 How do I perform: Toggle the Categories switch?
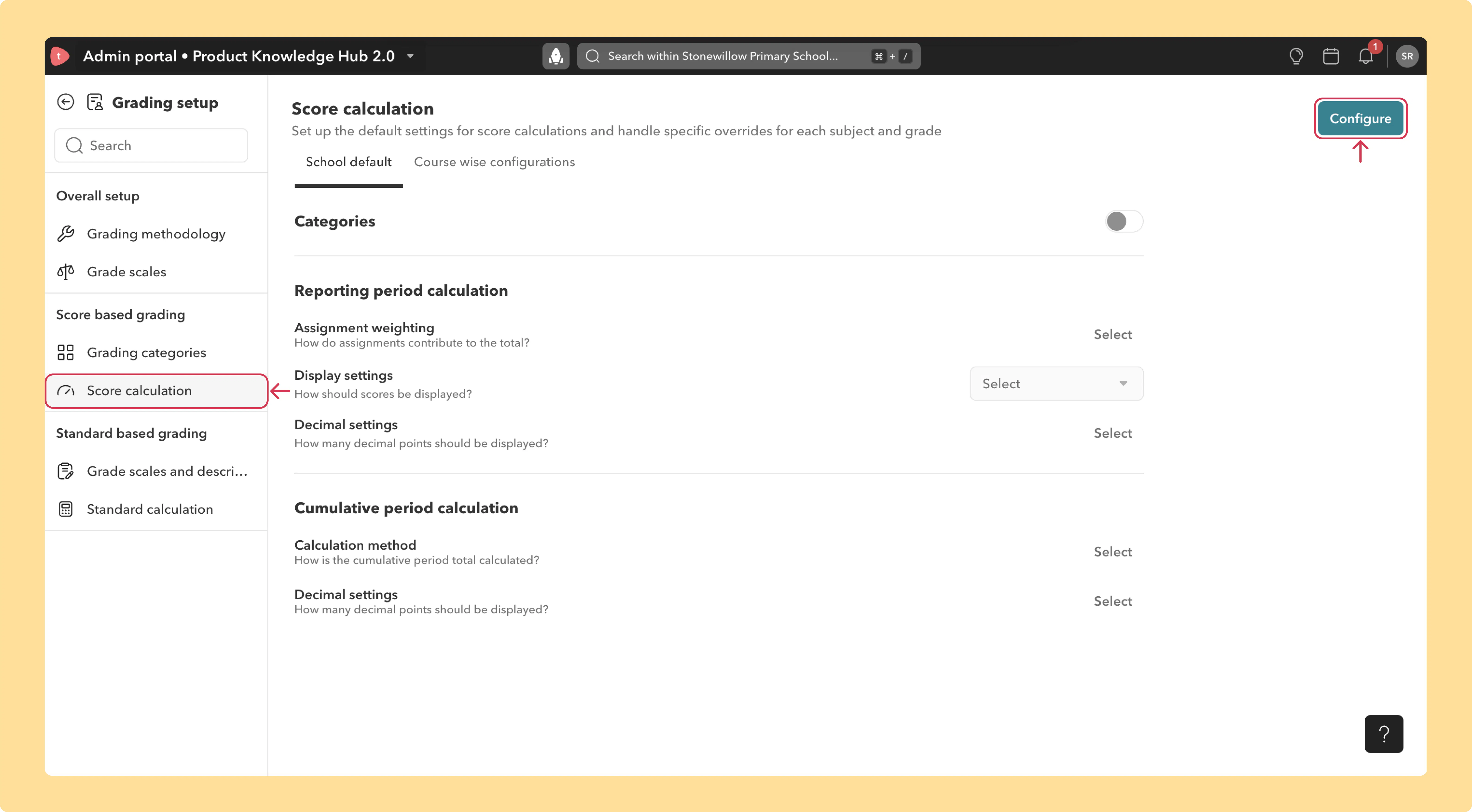click(x=1124, y=221)
